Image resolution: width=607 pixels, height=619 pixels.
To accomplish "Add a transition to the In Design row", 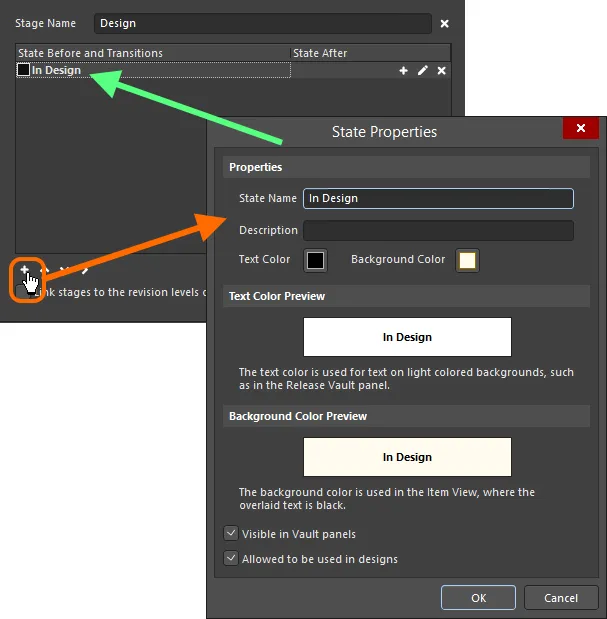I will 403,71.
